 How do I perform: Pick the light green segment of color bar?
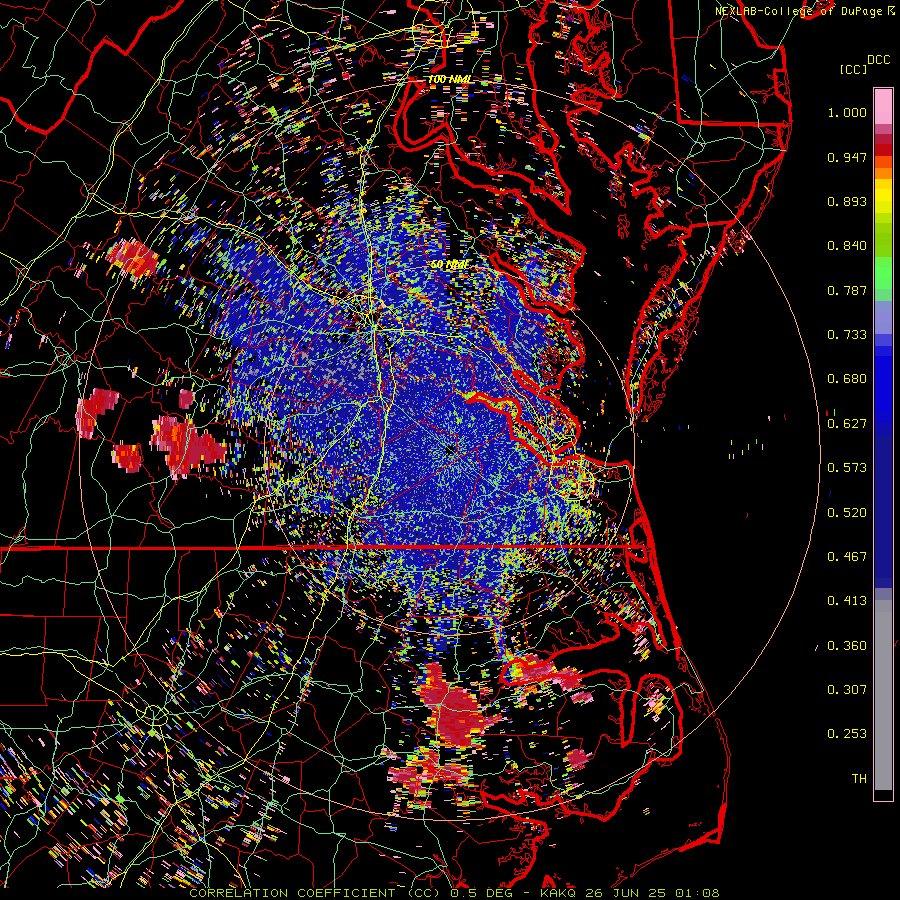click(x=883, y=273)
